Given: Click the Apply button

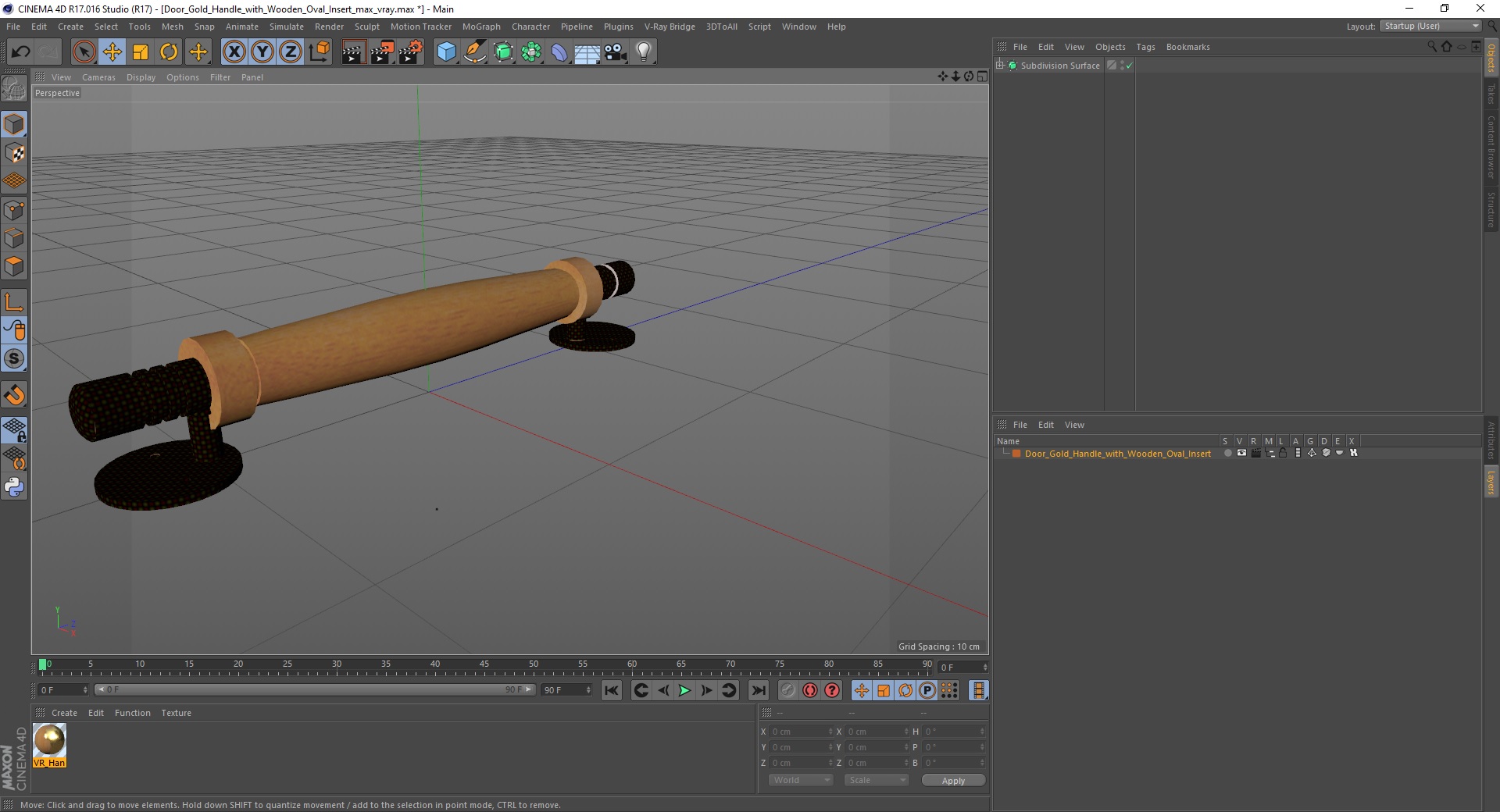Looking at the screenshot, I should click(x=953, y=780).
